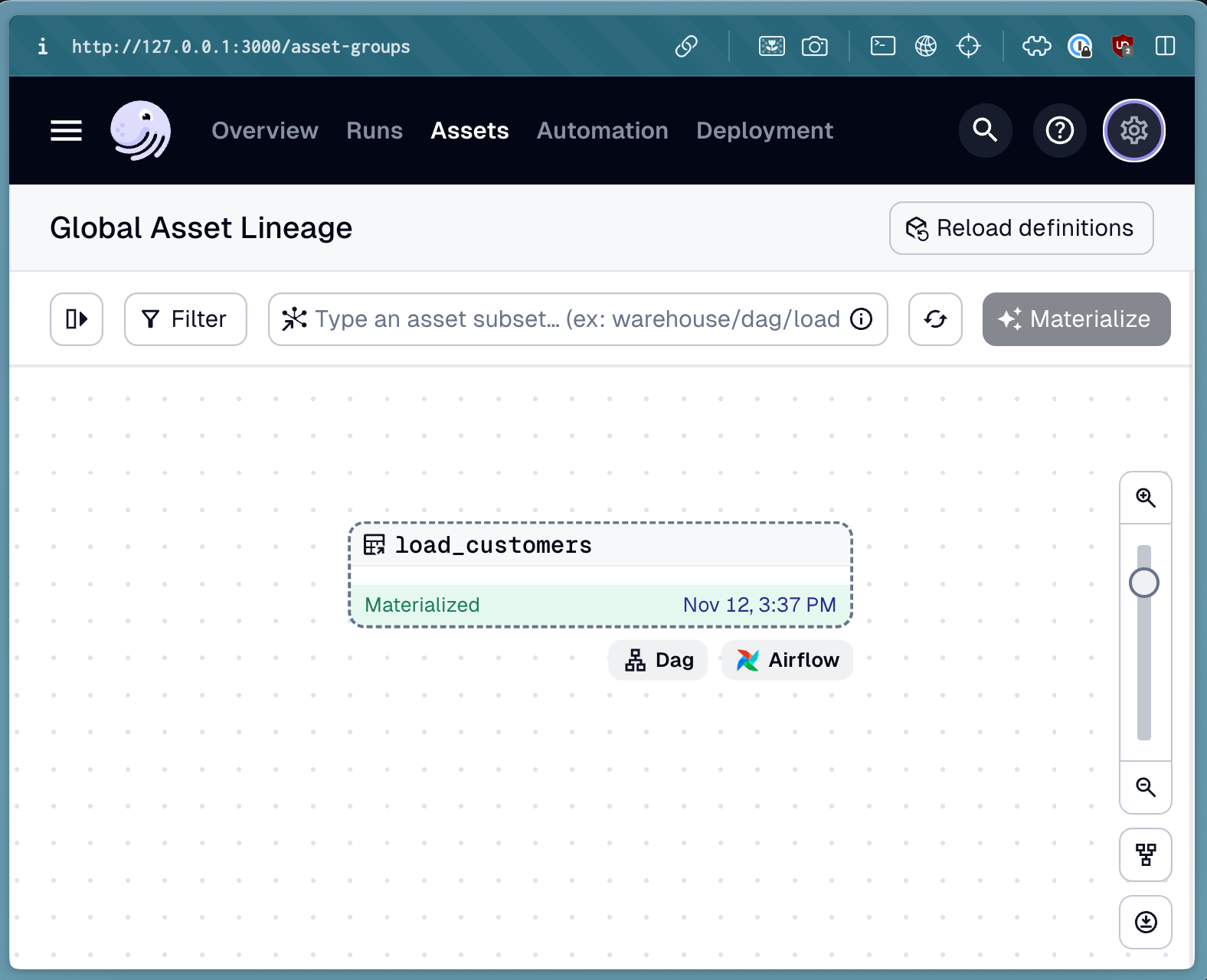Click the Reload definitions button
This screenshot has width=1207, height=980.
(1021, 228)
